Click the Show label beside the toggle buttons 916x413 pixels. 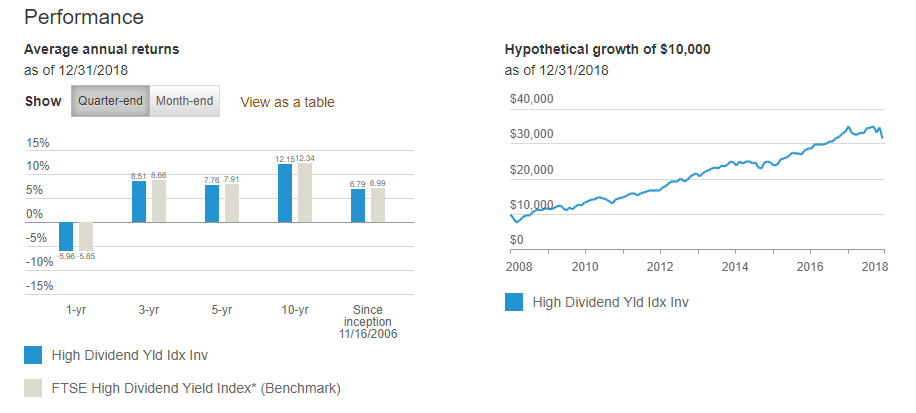point(43,102)
